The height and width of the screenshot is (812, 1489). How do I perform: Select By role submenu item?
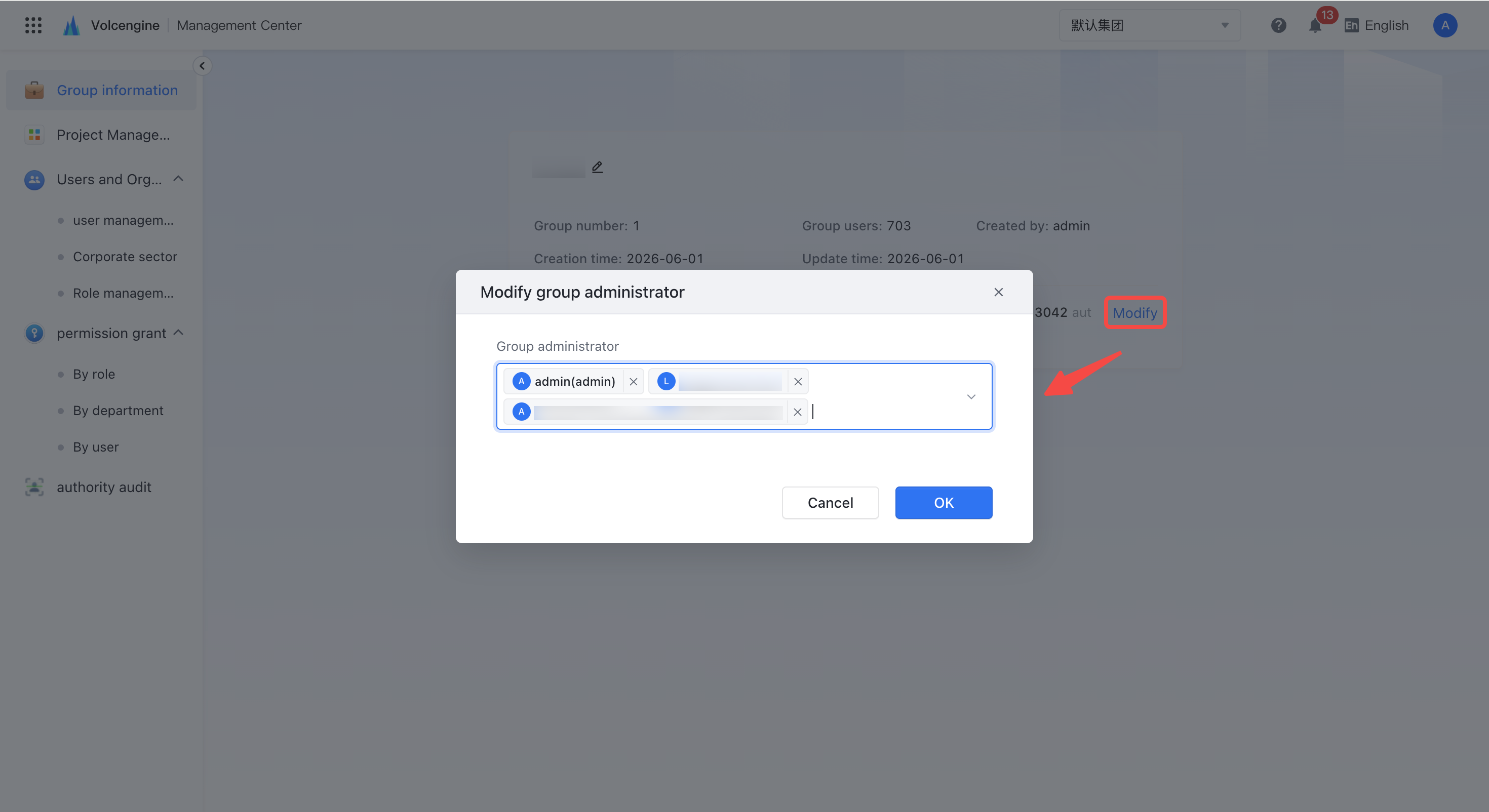(94, 374)
